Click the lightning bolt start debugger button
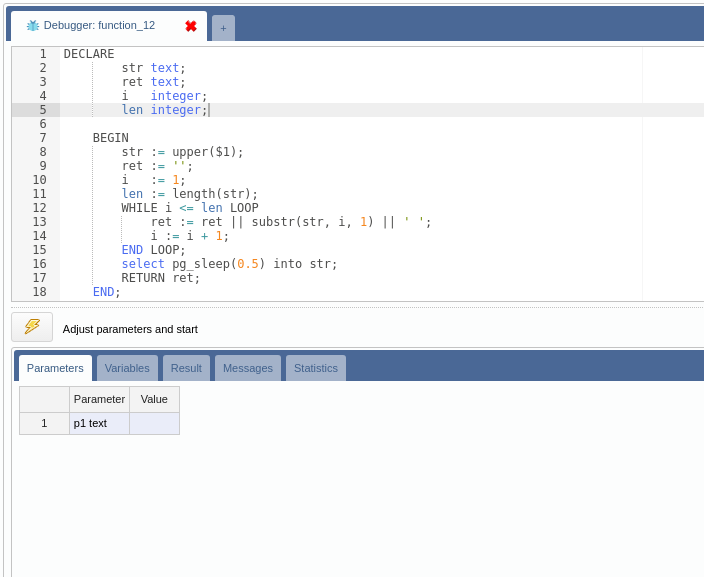 32,327
